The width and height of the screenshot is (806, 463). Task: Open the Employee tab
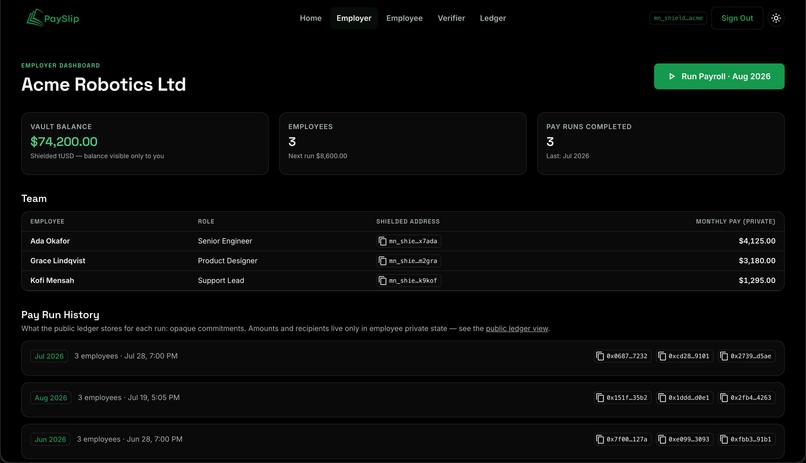[405, 18]
